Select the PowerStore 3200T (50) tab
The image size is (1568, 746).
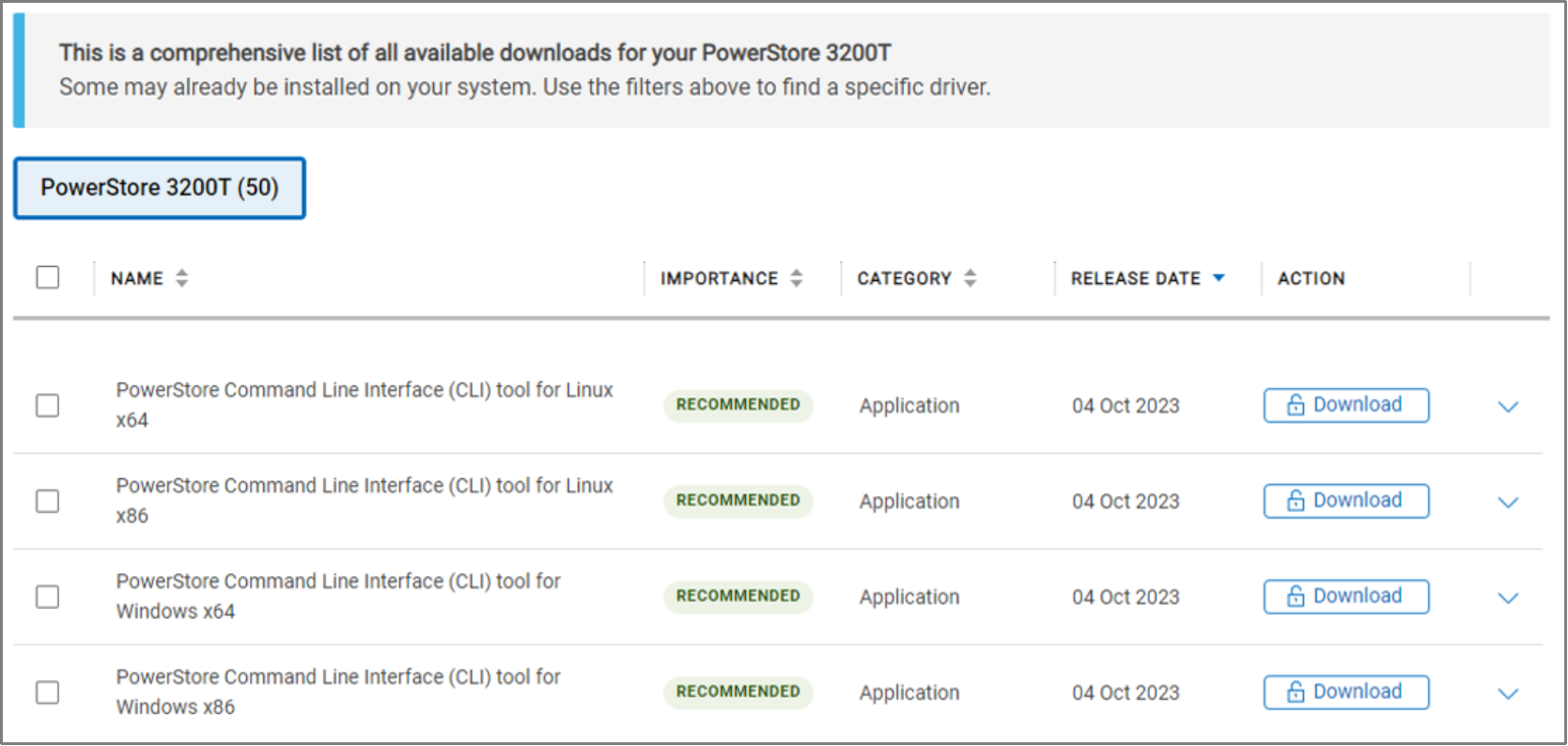(x=160, y=188)
